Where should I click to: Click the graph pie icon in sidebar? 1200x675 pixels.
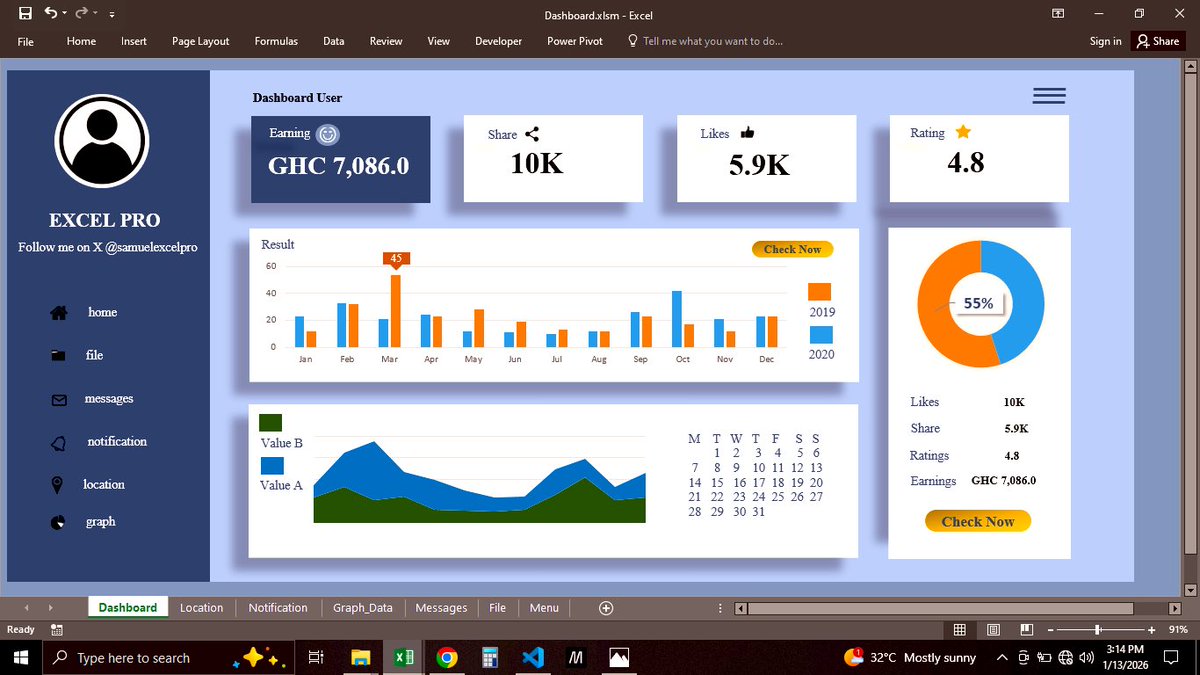(x=58, y=522)
